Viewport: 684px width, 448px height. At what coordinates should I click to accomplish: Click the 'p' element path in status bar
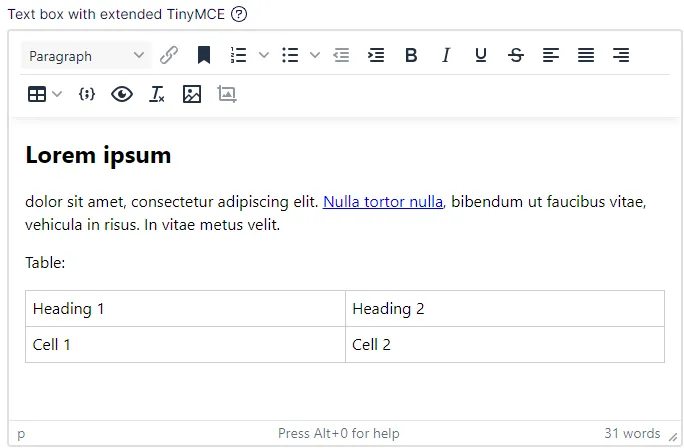pyautogui.click(x=21, y=434)
